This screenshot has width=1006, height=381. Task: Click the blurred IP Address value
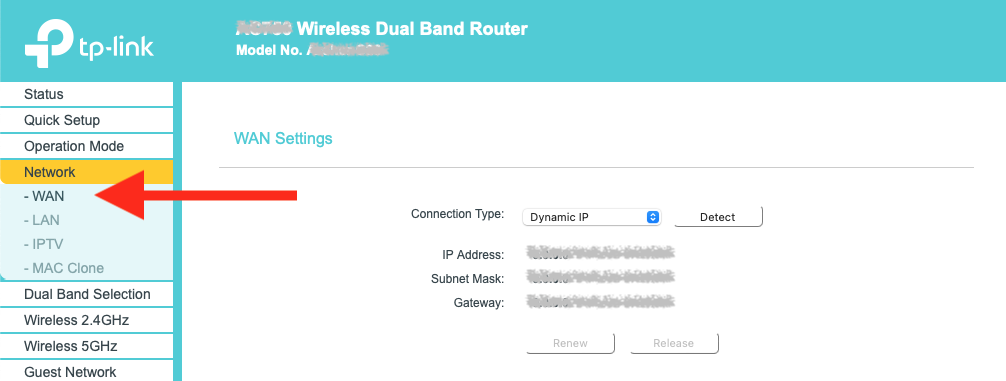(x=600, y=254)
